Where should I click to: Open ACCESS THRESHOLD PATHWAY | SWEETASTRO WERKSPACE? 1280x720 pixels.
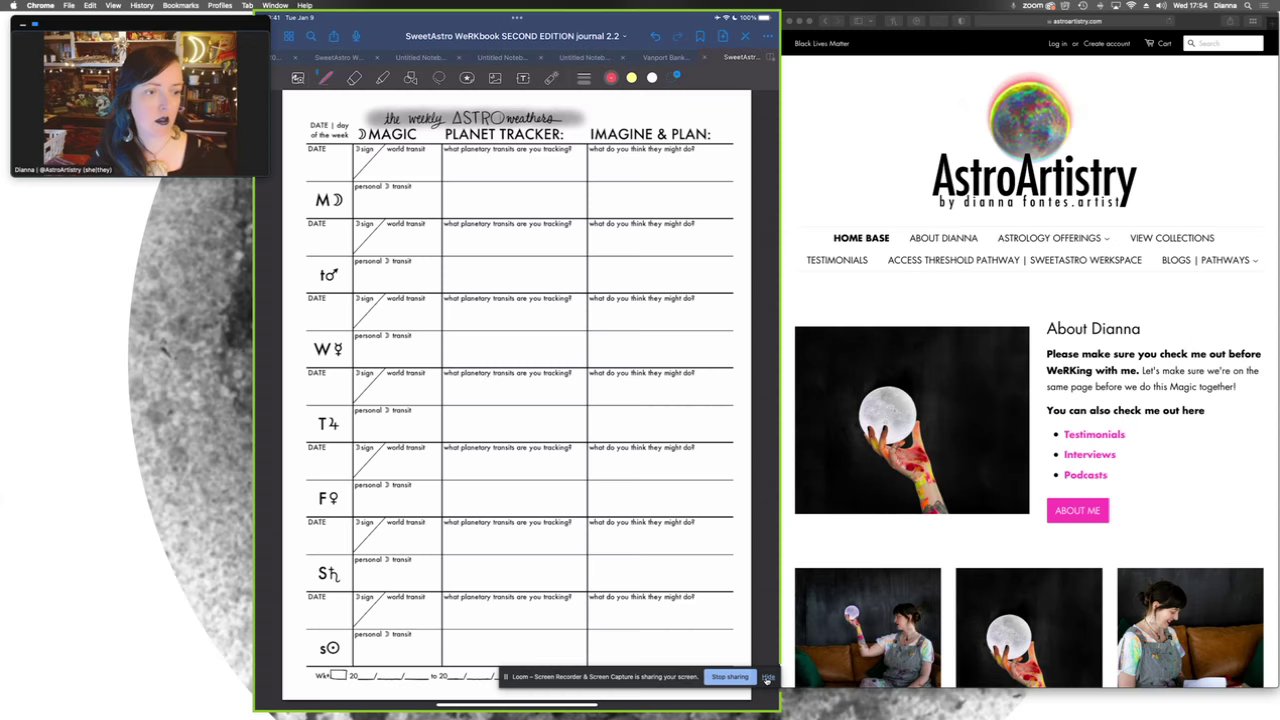pyautogui.click(x=1014, y=260)
